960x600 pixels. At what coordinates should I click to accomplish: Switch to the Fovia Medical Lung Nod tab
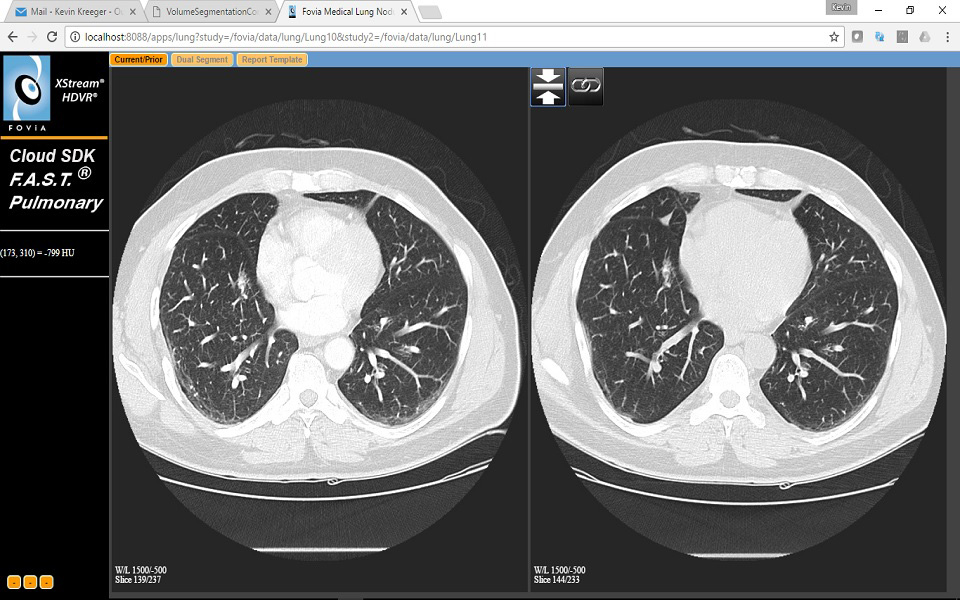345,13
